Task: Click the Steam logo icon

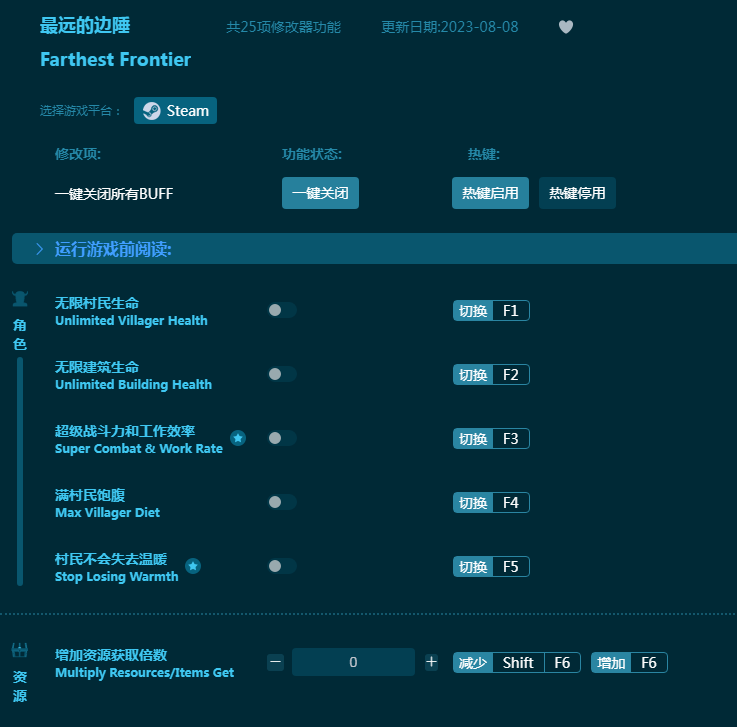Action: tap(151, 111)
